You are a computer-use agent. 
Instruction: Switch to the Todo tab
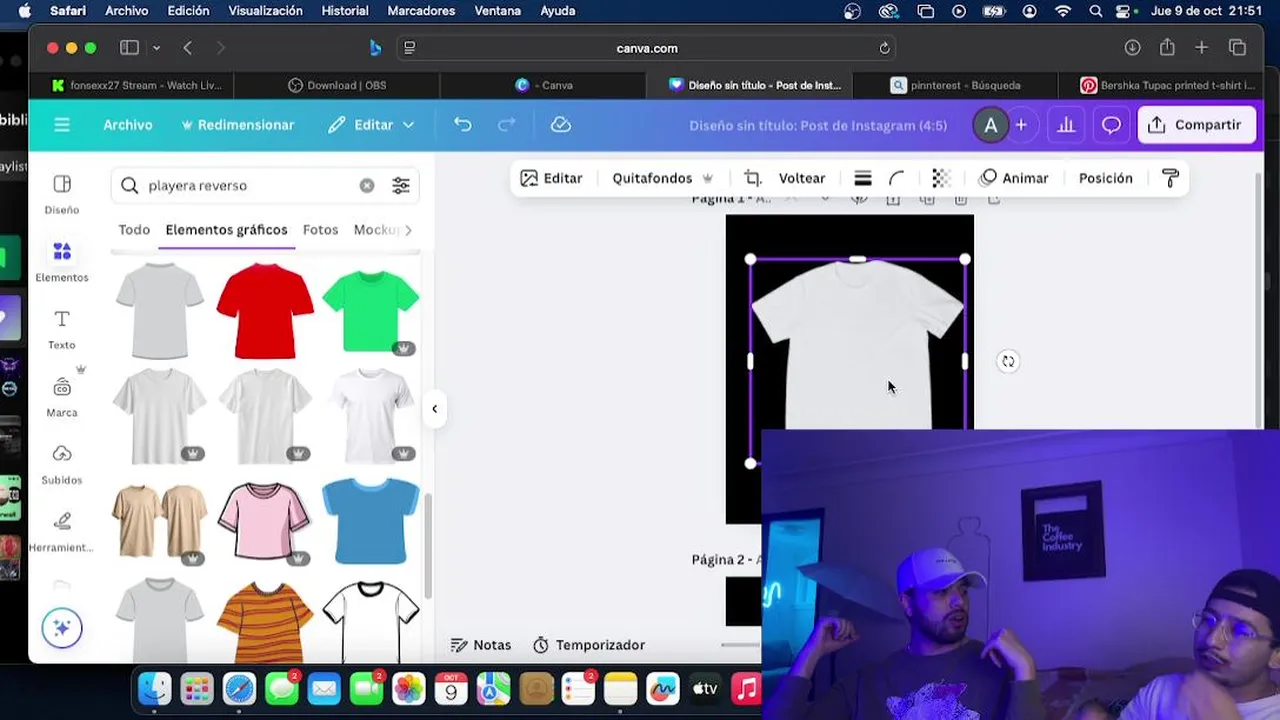pos(134,230)
